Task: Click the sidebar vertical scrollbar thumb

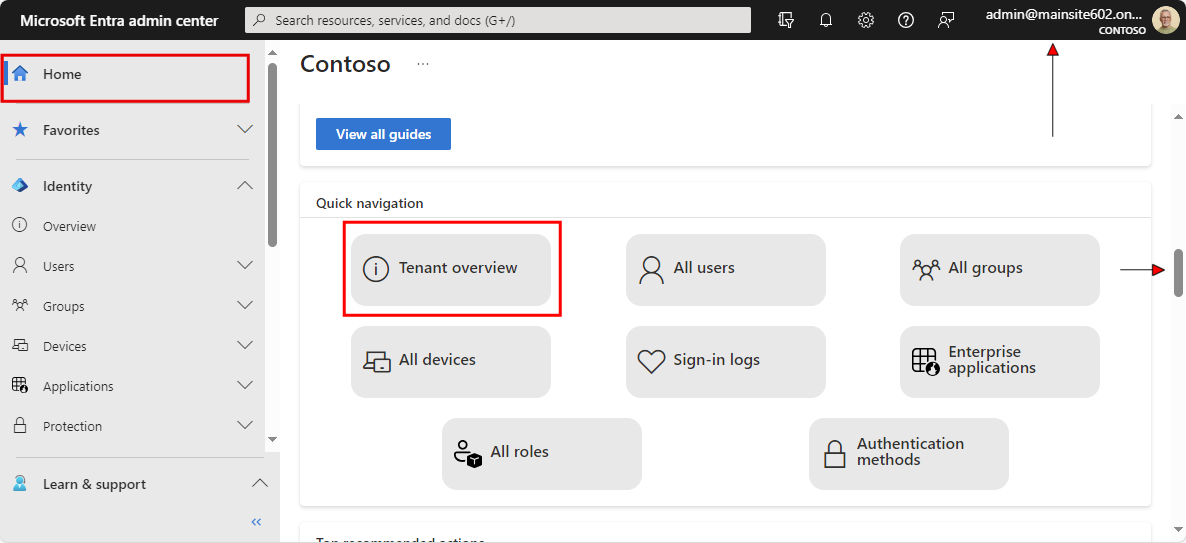Action: coord(272,154)
